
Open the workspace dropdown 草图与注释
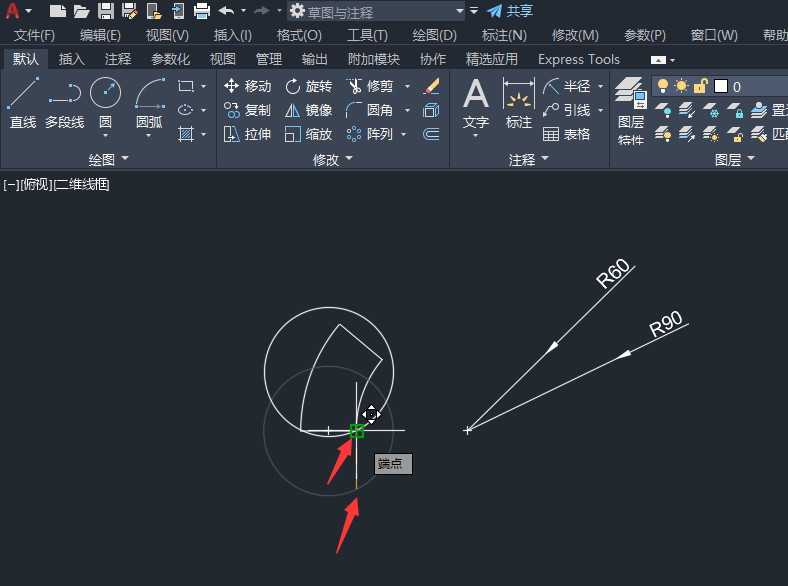click(x=376, y=12)
